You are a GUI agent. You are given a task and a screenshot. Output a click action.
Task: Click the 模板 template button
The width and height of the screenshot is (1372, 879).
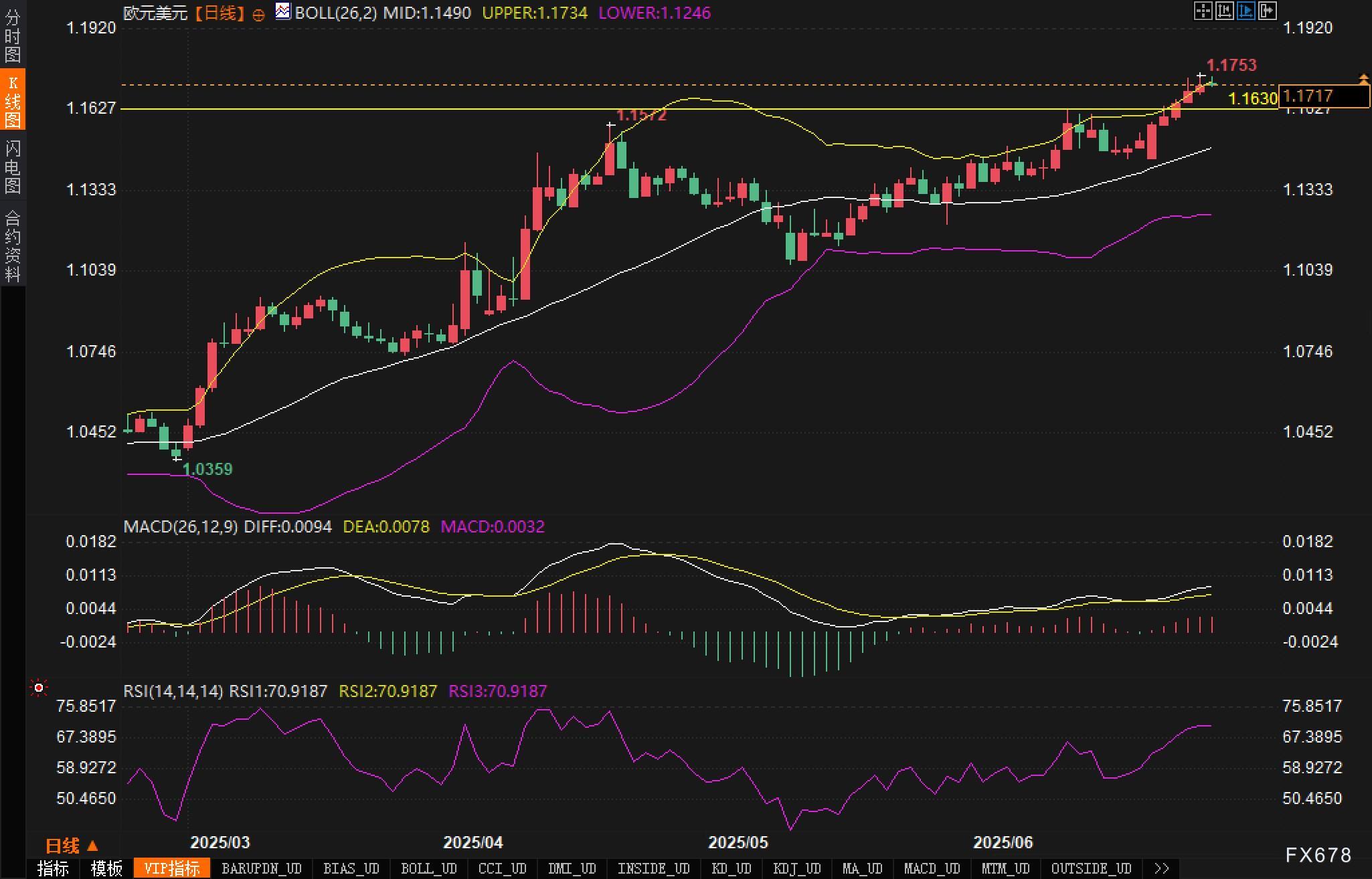click(x=106, y=868)
